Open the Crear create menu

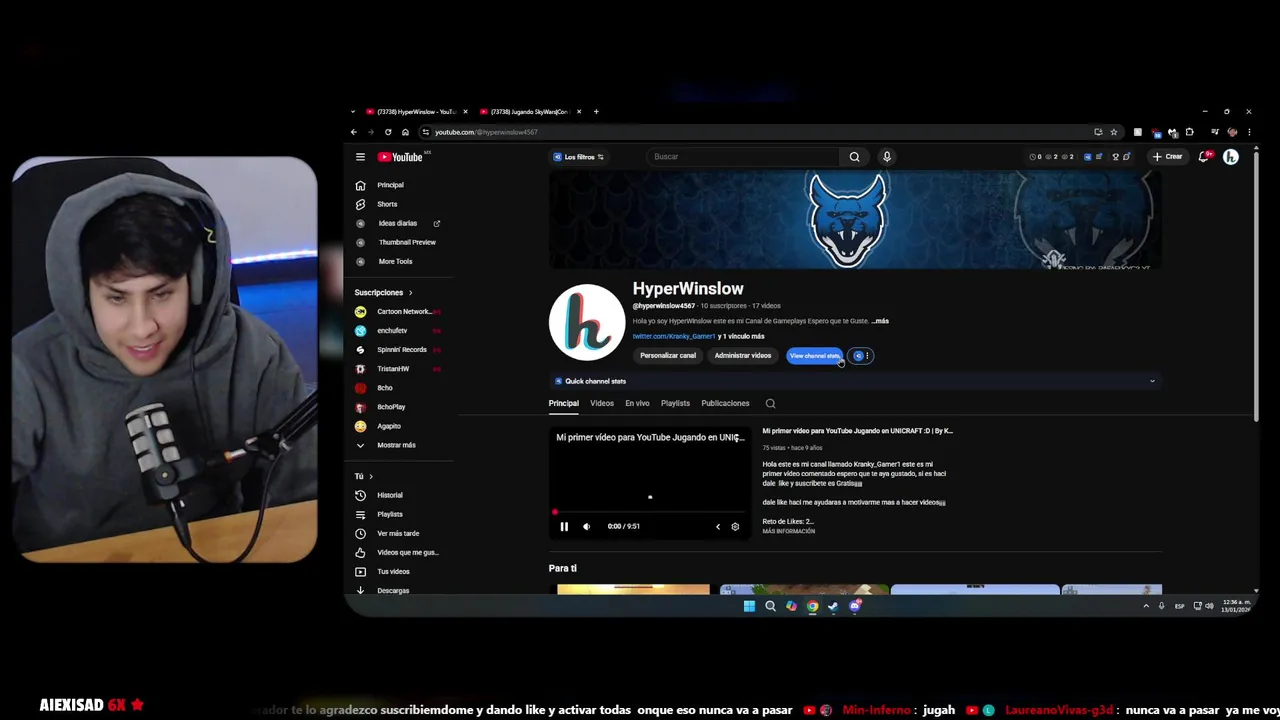[x=1167, y=157]
